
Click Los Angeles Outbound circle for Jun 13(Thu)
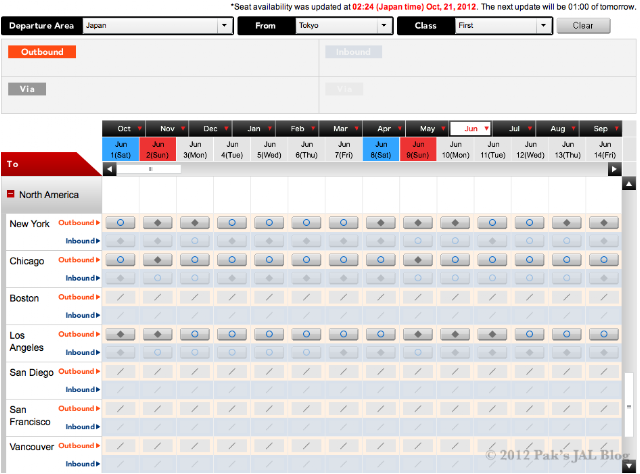coord(567,334)
